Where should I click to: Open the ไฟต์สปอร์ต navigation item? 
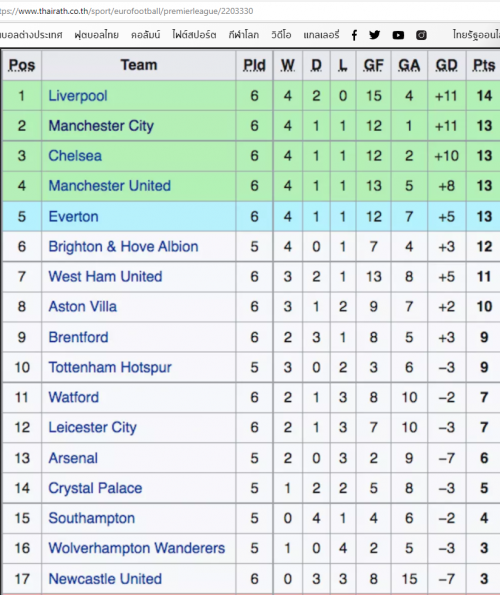click(x=194, y=35)
